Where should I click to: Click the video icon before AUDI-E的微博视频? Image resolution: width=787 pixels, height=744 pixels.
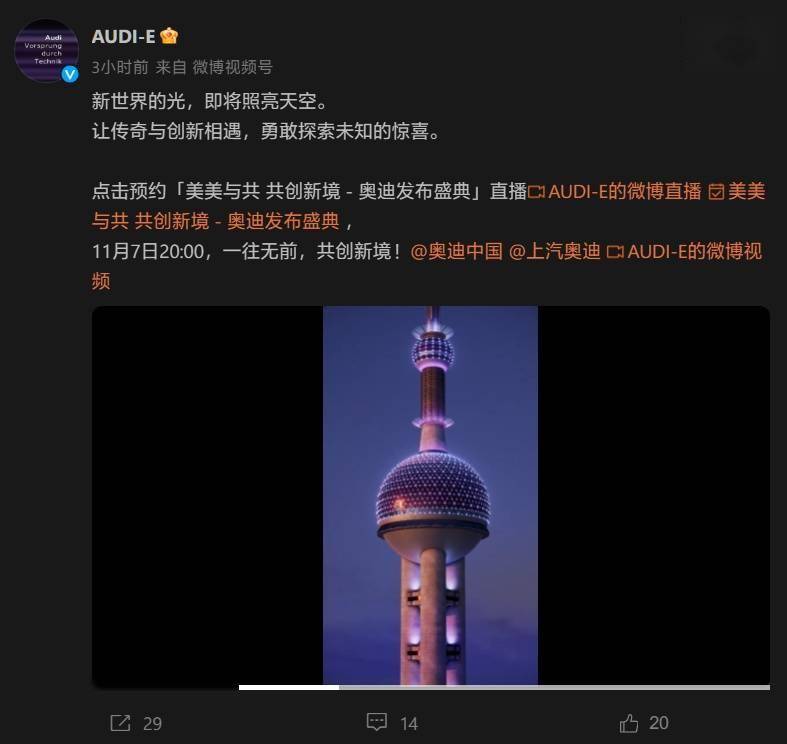pyautogui.click(x=615, y=252)
